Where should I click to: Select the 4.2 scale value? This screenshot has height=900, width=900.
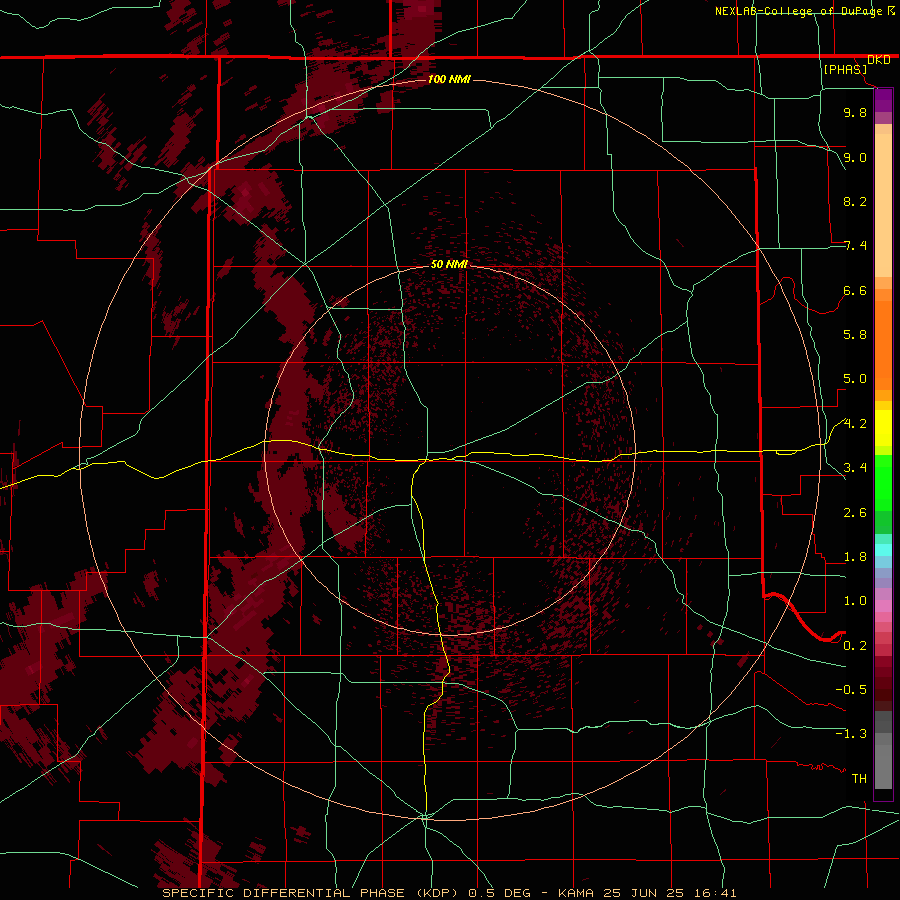(x=855, y=424)
